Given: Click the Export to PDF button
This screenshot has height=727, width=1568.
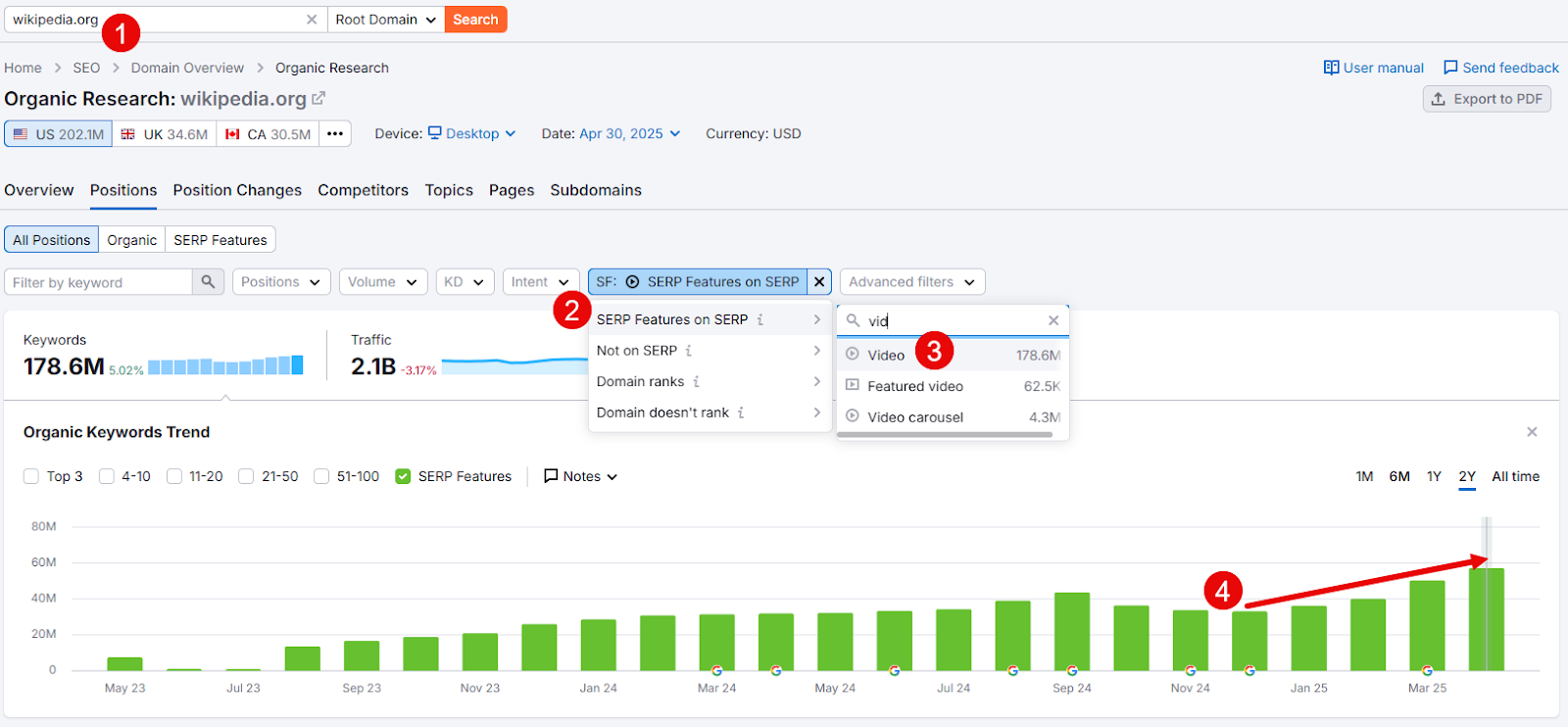Looking at the screenshot, I should tap(1487, 99).
